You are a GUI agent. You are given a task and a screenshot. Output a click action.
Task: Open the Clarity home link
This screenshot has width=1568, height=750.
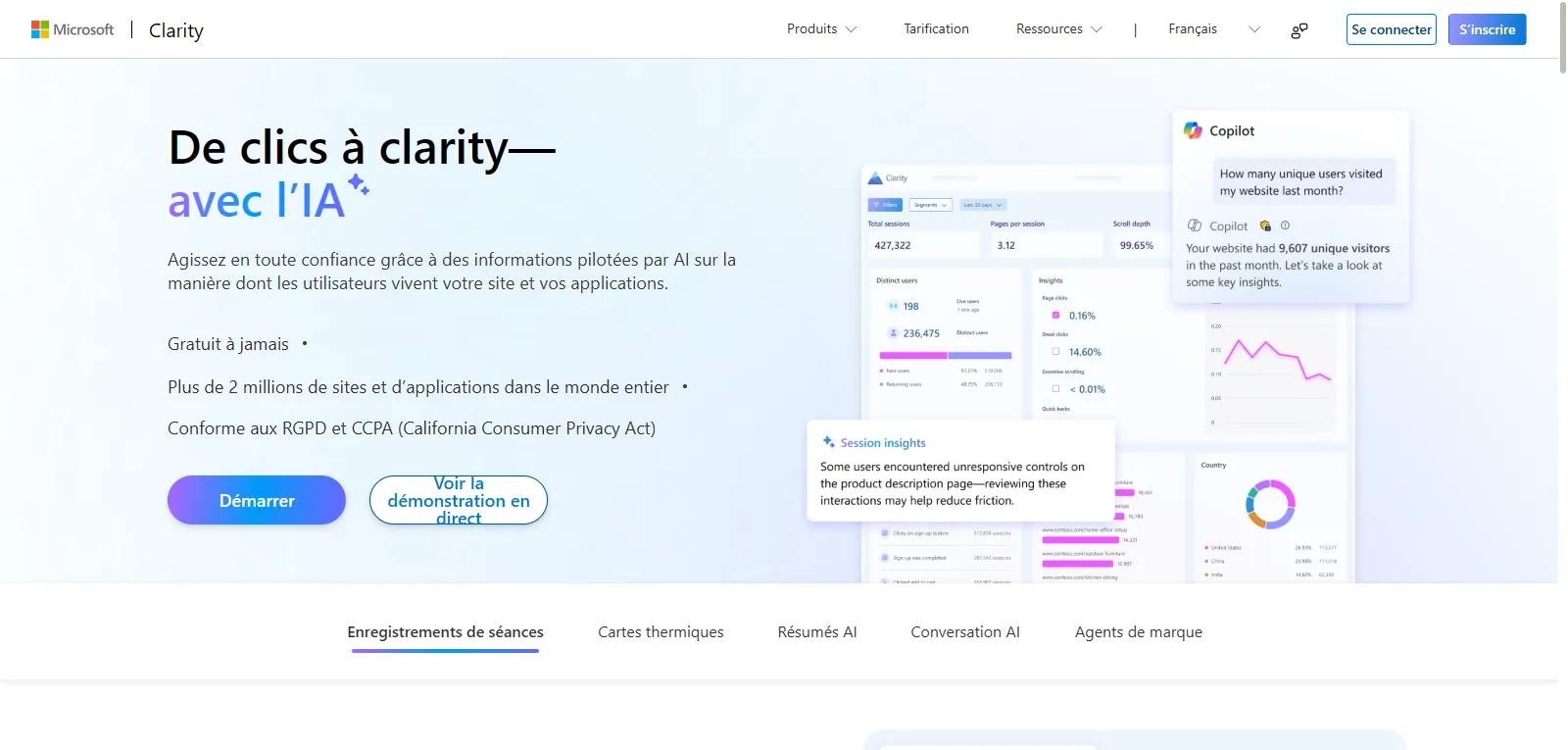[x=176, y=30]
